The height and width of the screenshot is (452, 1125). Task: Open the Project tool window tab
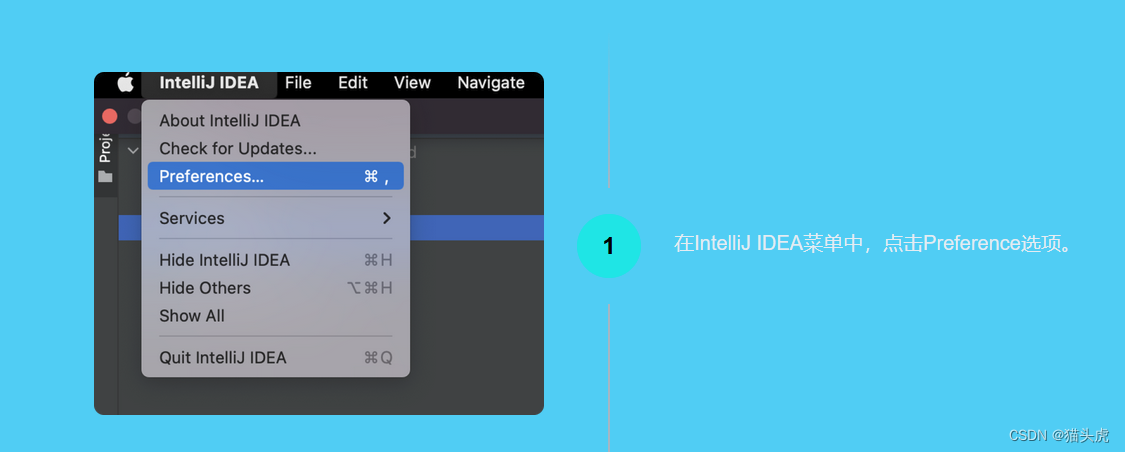(105, 147)
